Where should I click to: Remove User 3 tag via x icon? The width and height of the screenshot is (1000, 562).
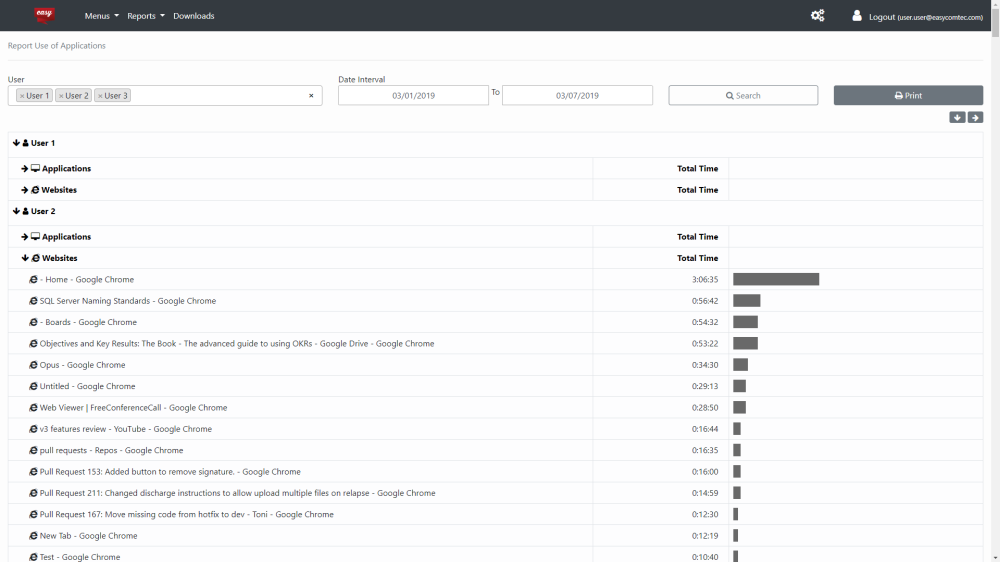(100, 96)
